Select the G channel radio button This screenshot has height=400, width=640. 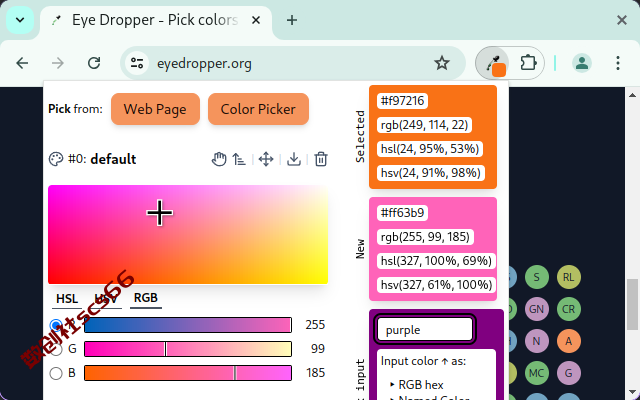pyautogui.click(x=56, y=349)
